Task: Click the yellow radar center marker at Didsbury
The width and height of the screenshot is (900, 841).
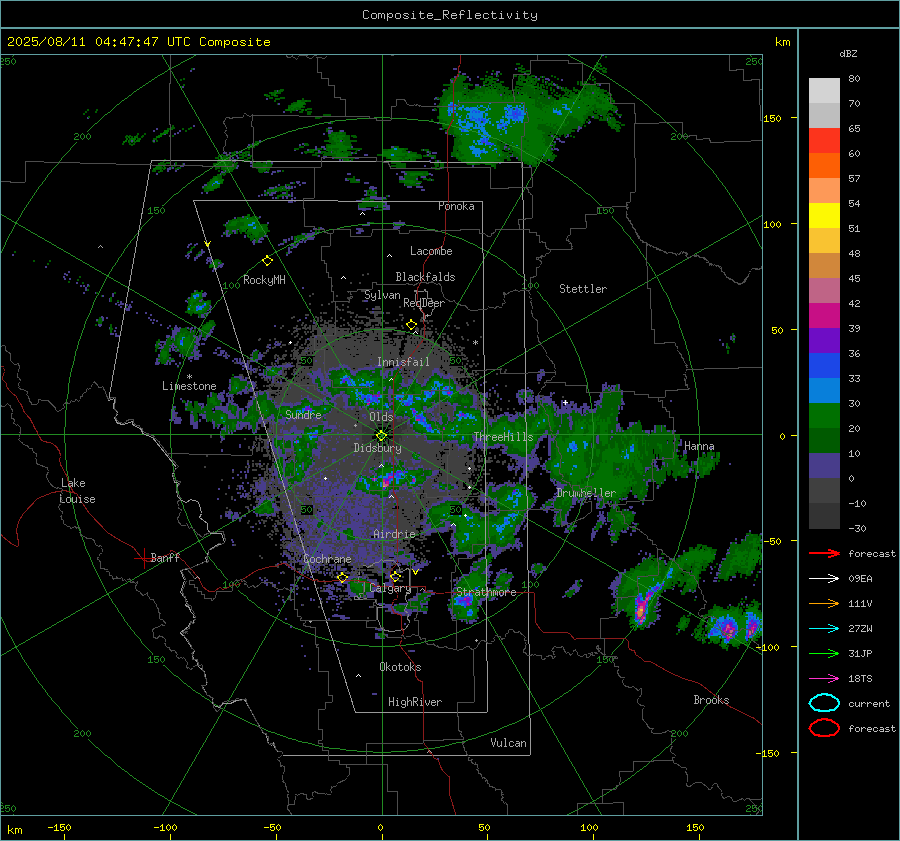Action: point(382,435)
